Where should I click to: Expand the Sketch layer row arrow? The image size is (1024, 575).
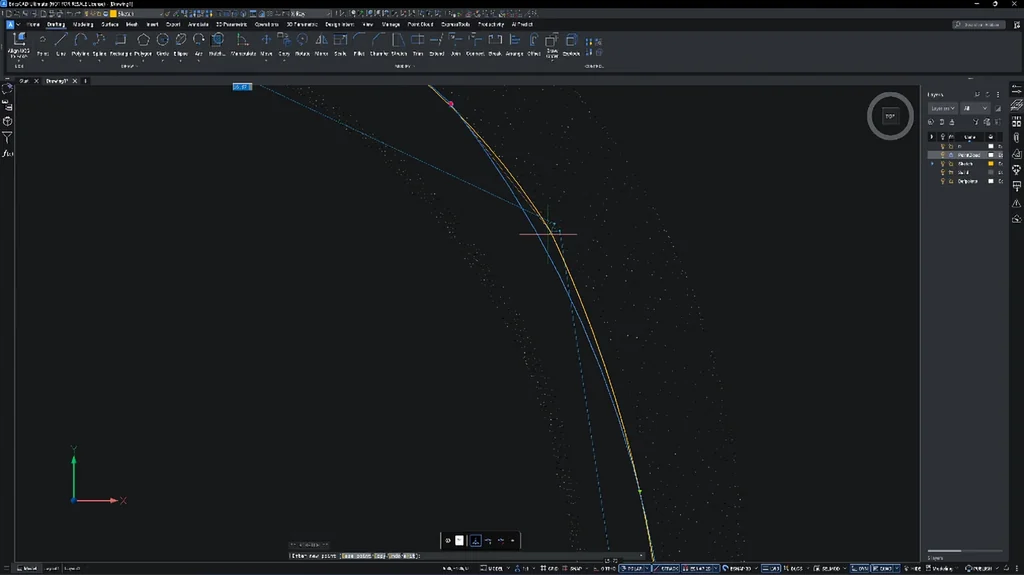pos(932,163)
